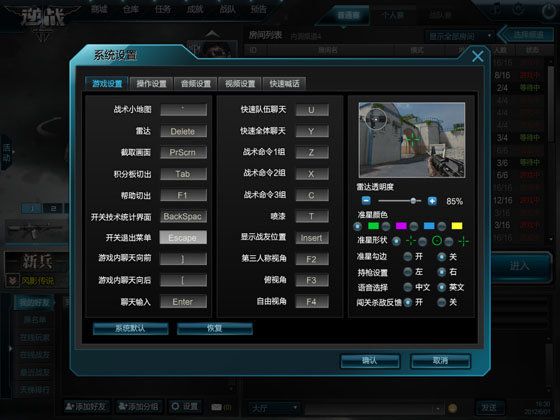Choose the open-cross crosshair shape icon

411,241
